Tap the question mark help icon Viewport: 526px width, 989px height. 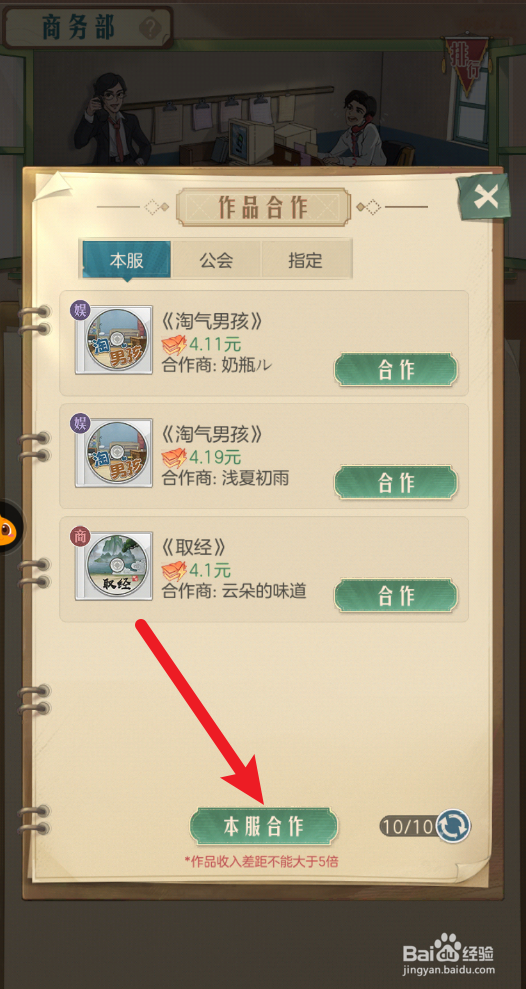click(x=151, y=28)
